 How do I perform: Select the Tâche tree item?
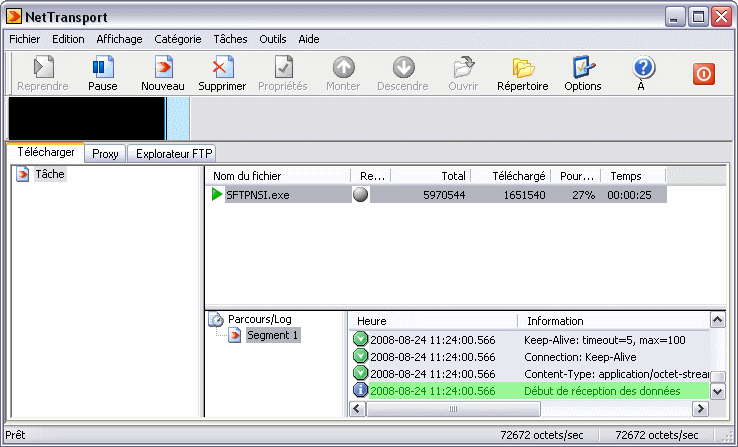(x=50, y=174)
